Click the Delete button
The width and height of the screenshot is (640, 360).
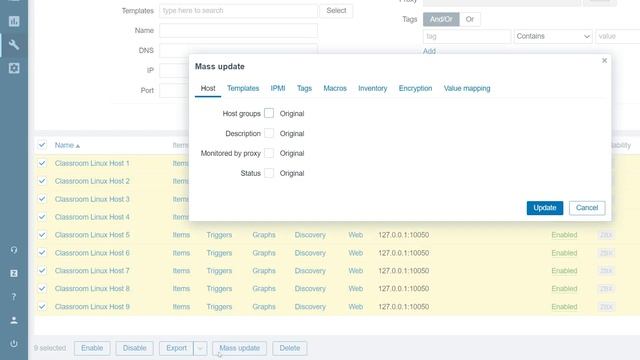point(290,348)
